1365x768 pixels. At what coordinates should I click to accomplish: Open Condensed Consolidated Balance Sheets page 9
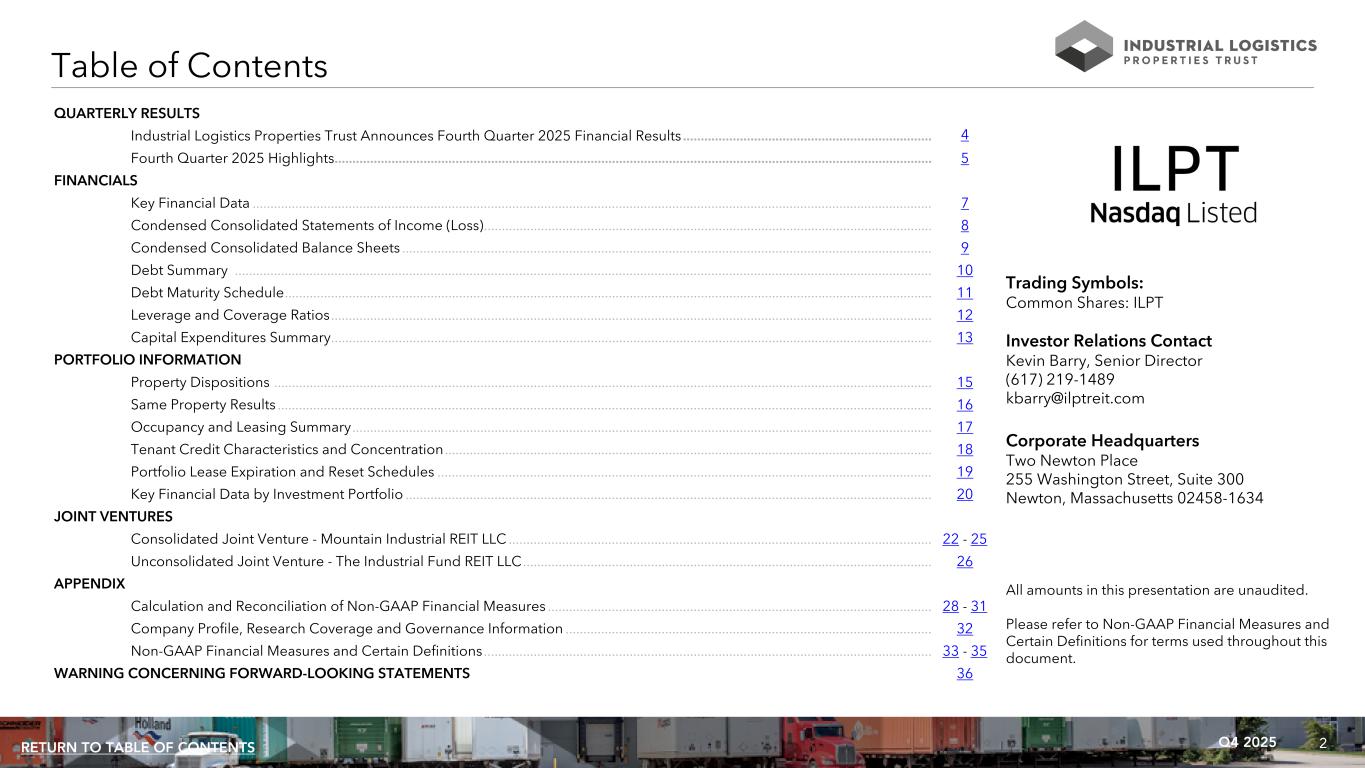964,248
